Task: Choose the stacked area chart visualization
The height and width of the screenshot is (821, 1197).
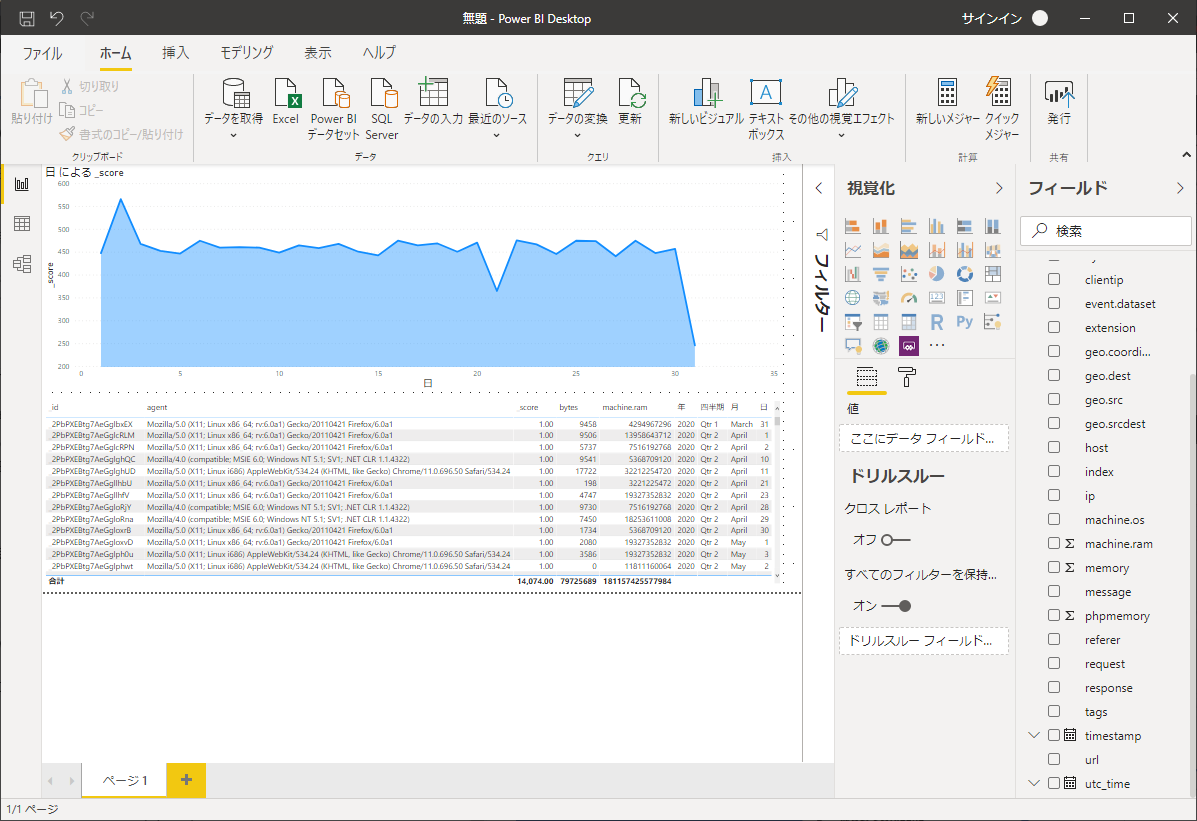Action: [x=908, y=250]
